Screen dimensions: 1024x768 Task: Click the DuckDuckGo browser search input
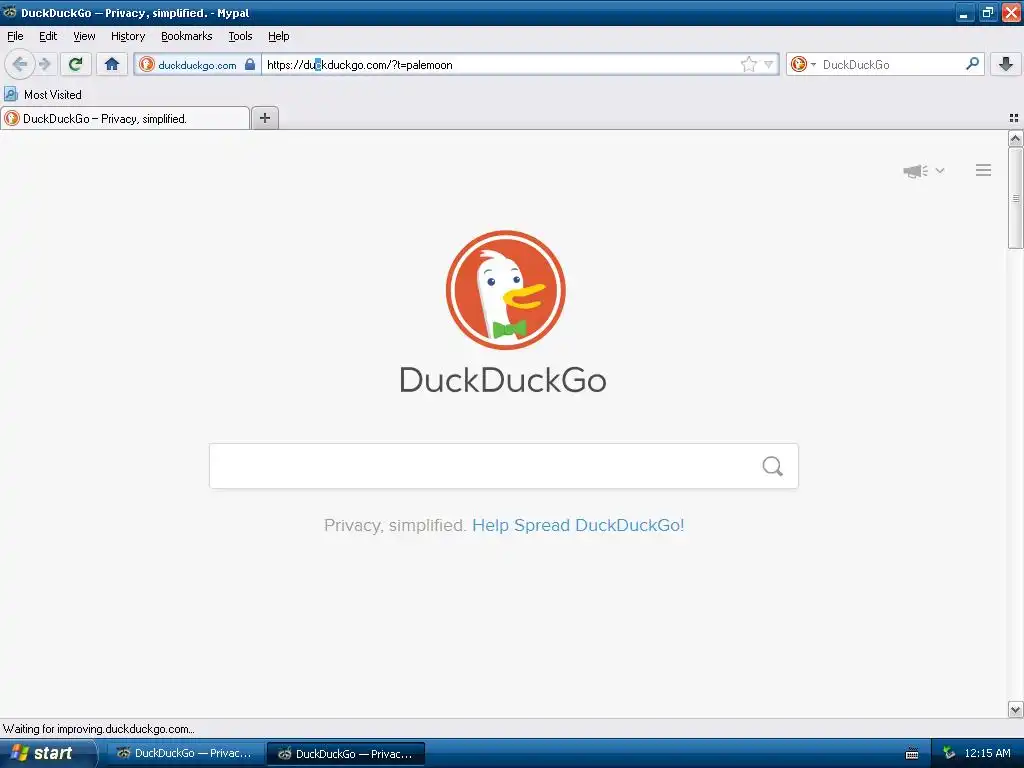coord(891,65)
